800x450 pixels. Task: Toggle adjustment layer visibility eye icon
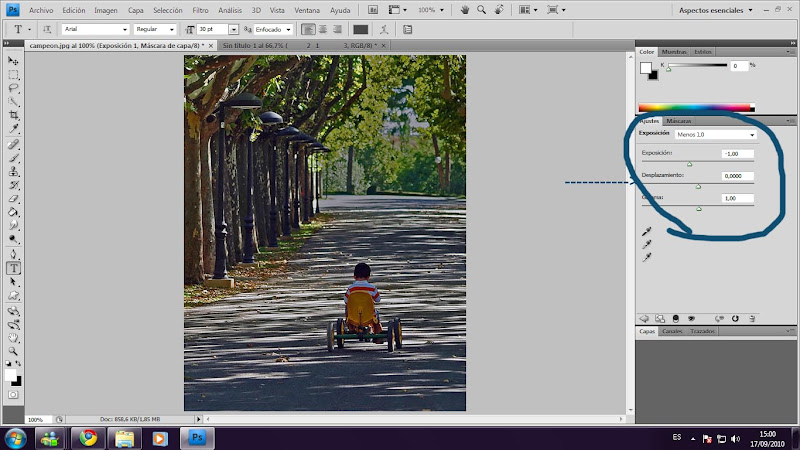689,318
